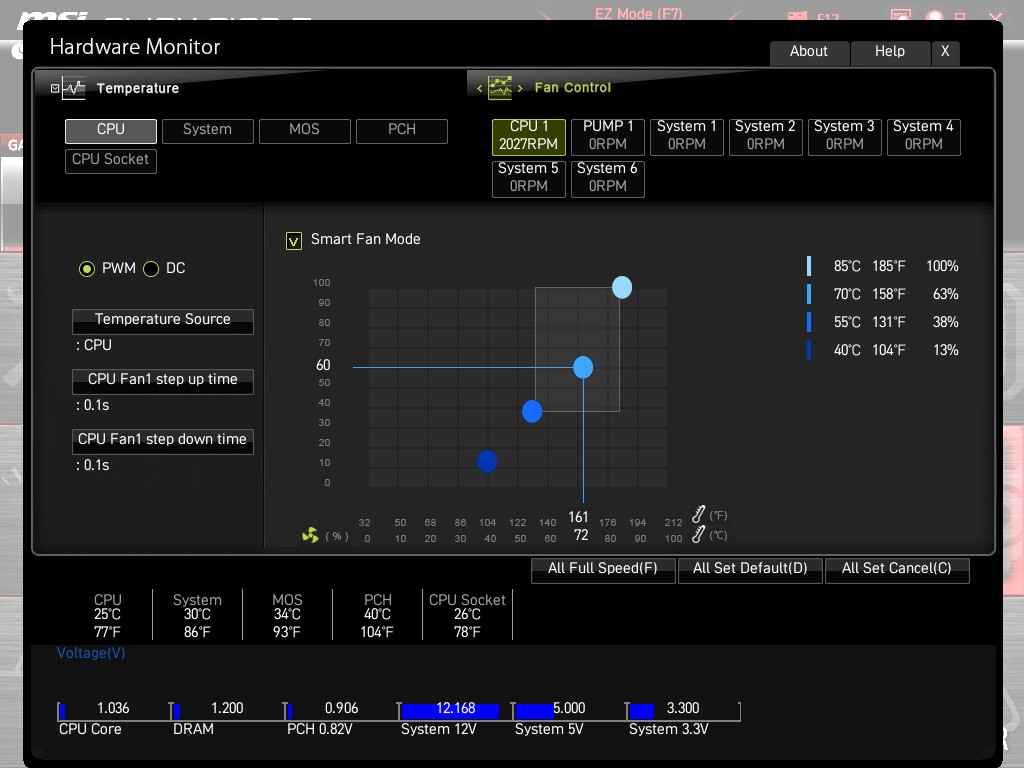The image size is (1024, 768).
Task: Click the Fahrenheit thermometer icon
Action: [x=698, y=515]
